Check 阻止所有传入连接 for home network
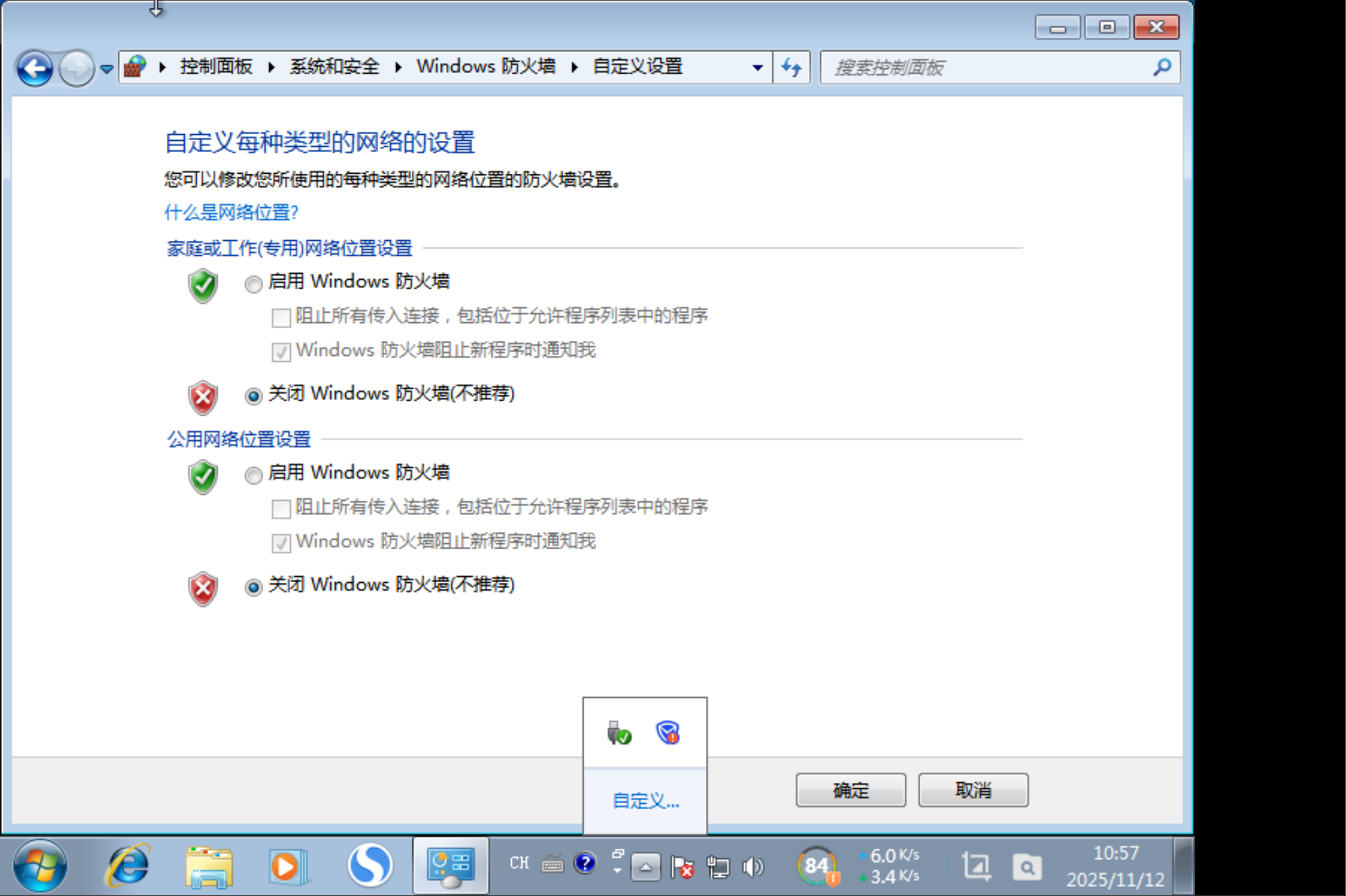The width and height of the screenshot is (1346, 896). pos(279,318)
